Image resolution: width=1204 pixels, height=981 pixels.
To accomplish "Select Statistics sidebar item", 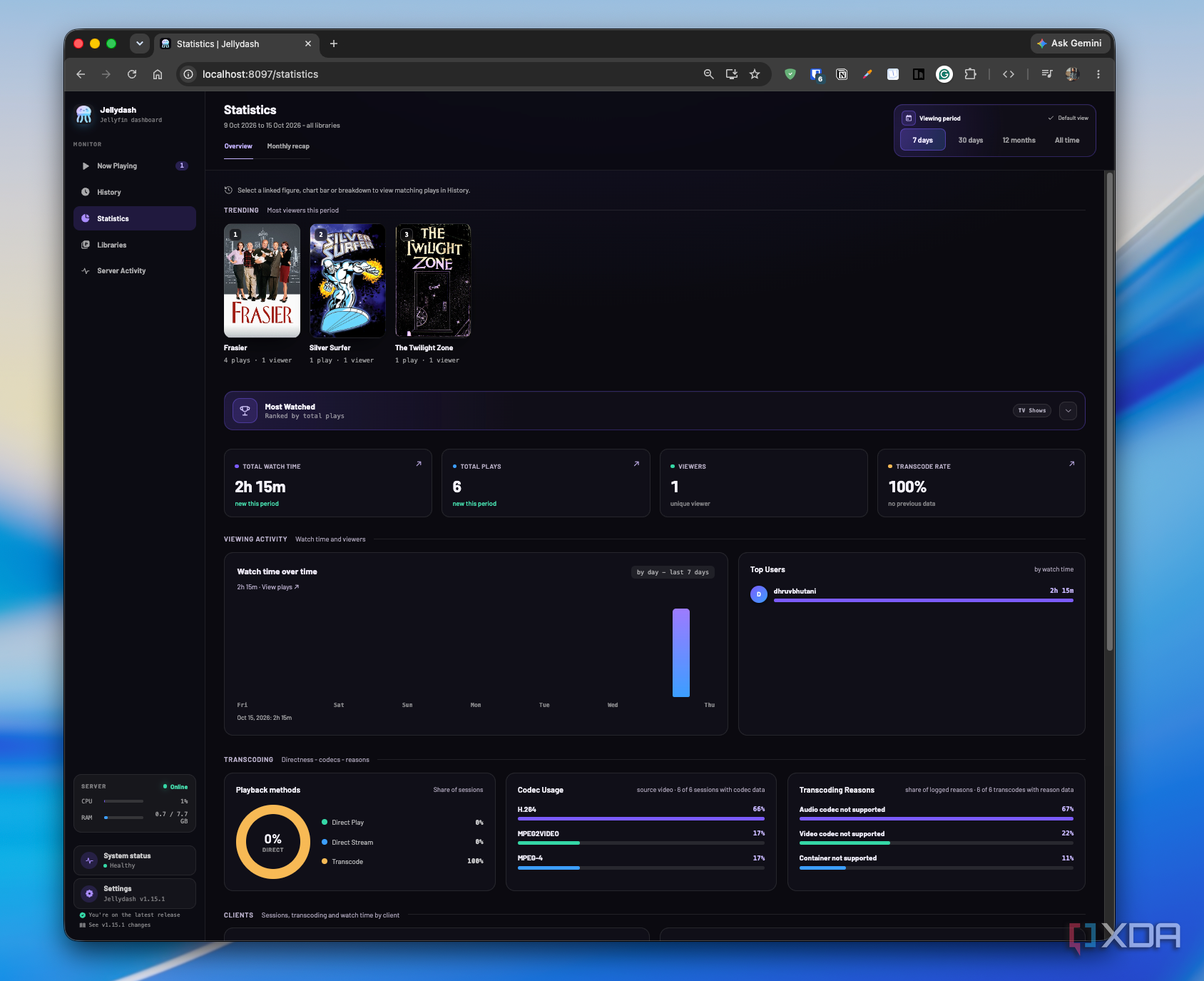I will (x=134, y=218).
